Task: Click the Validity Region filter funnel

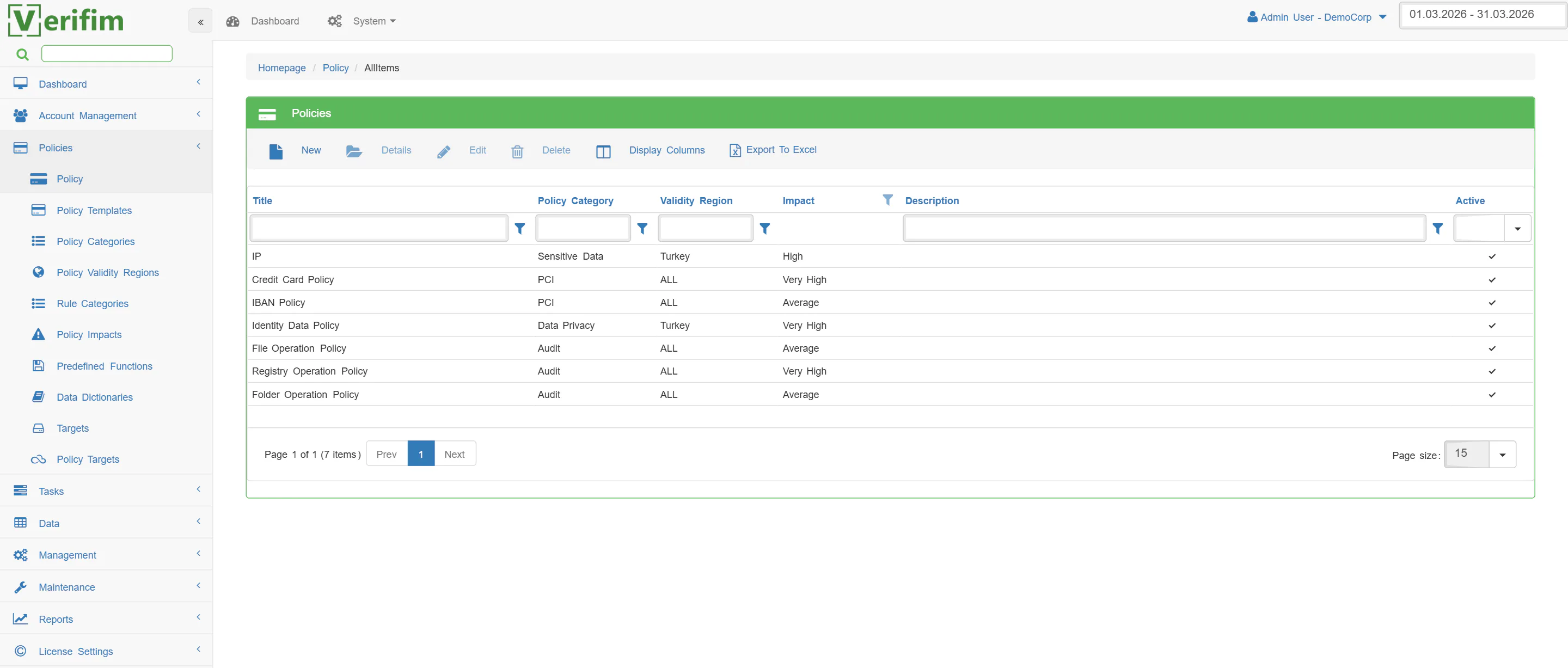Action: coord(765,229)
